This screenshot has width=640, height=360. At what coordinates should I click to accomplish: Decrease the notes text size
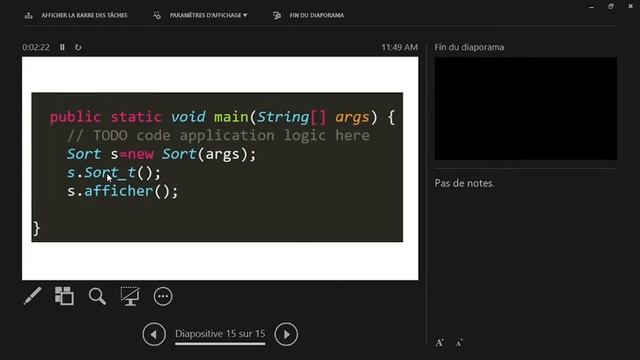click(x=459, y=343)
